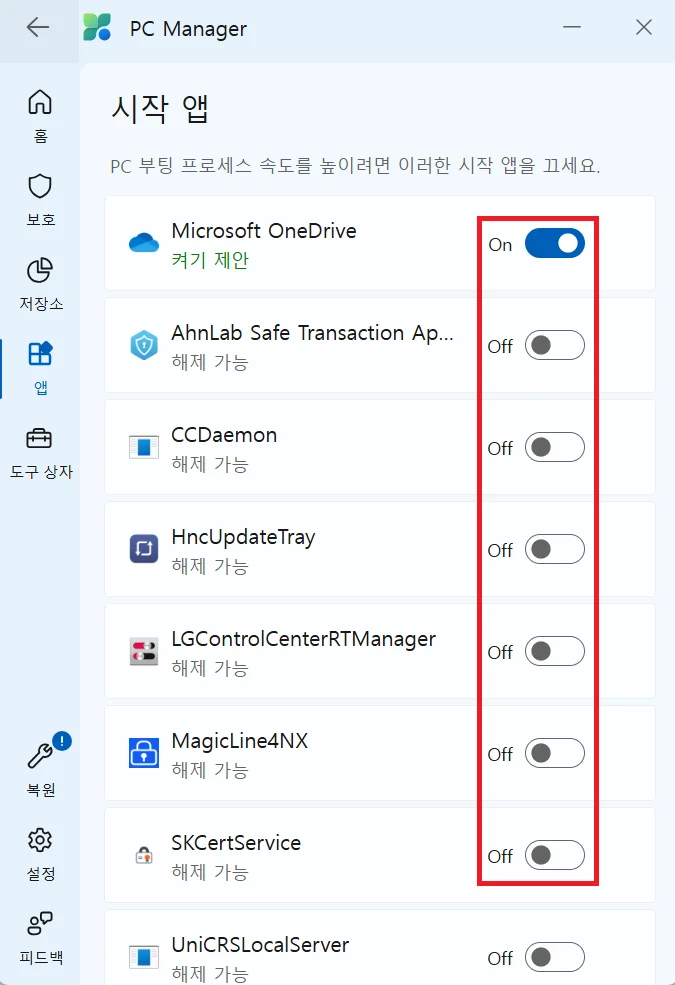Click the CCDaemon name text
The width and height of the screenshot is (675, 985).
pyautogui.click(x=224, y=435)
